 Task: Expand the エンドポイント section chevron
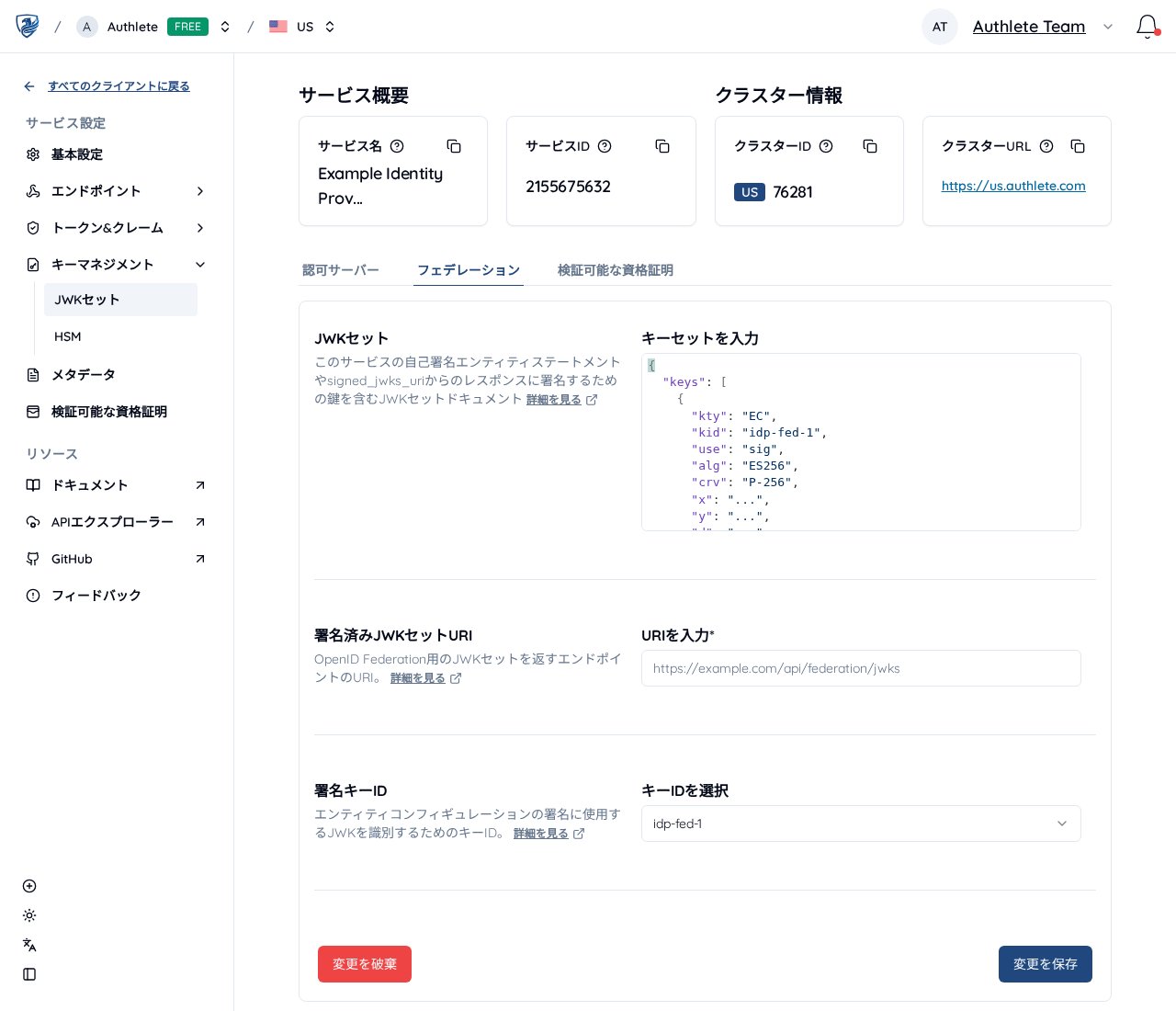coord(200,191)
